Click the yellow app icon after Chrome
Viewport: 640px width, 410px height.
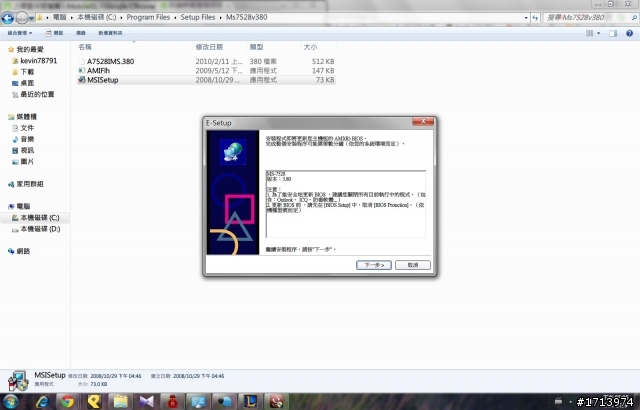point(94,401)
